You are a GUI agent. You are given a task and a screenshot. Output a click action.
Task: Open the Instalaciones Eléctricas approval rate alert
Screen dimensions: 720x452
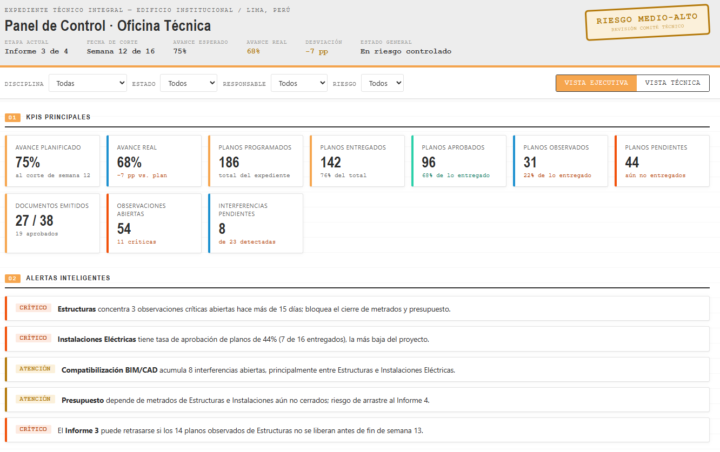(x=357, y=339)
